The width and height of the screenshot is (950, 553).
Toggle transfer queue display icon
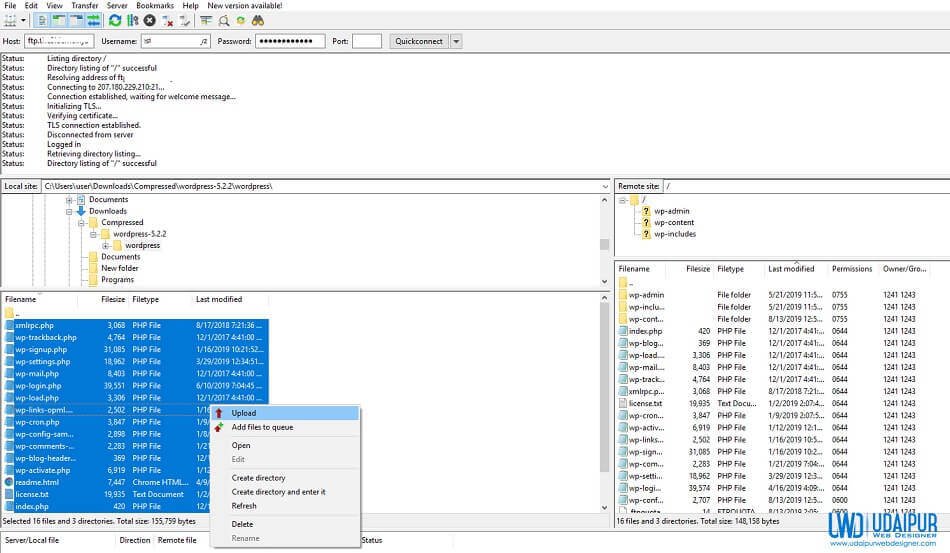click(x=93, y=21)
